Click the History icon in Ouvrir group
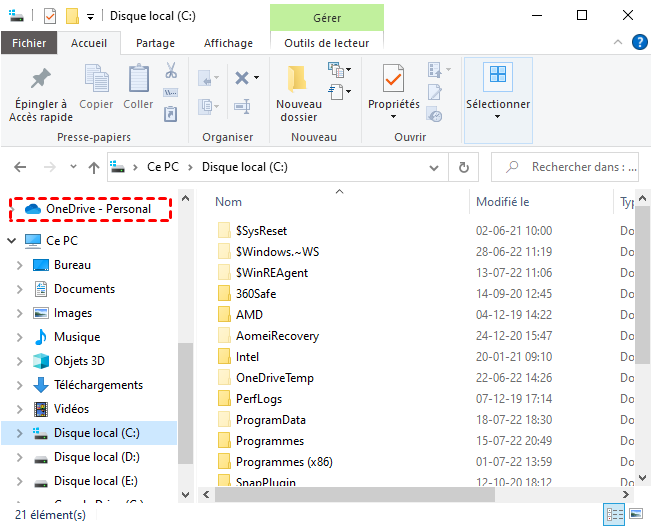Screen dimensions: 652x527 435,115
